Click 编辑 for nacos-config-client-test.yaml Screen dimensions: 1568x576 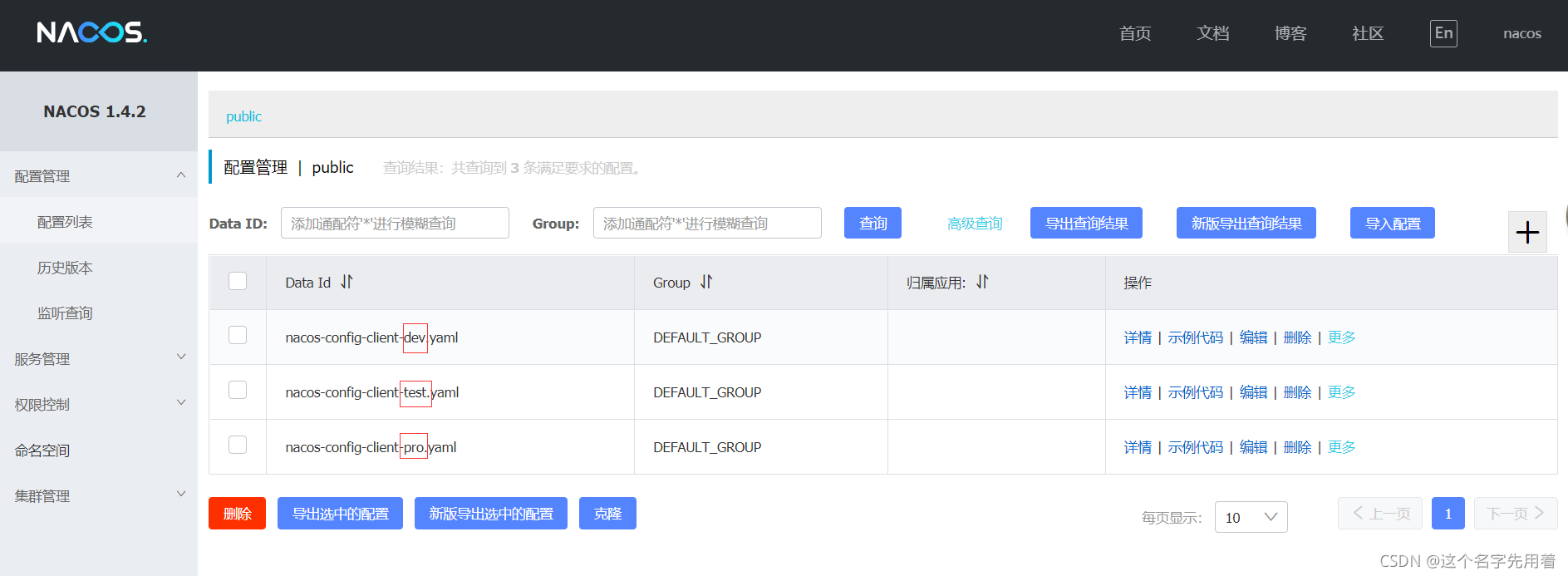point(1253,392)
